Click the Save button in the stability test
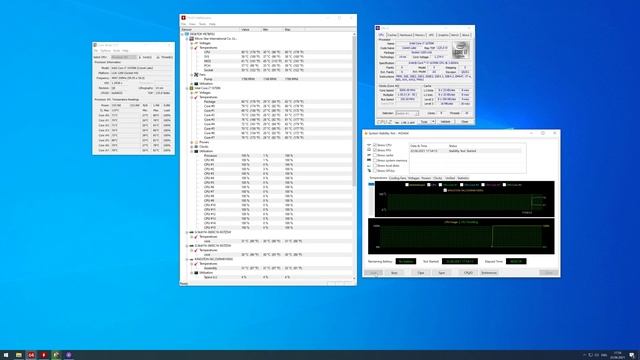 [x=442, y=273]
